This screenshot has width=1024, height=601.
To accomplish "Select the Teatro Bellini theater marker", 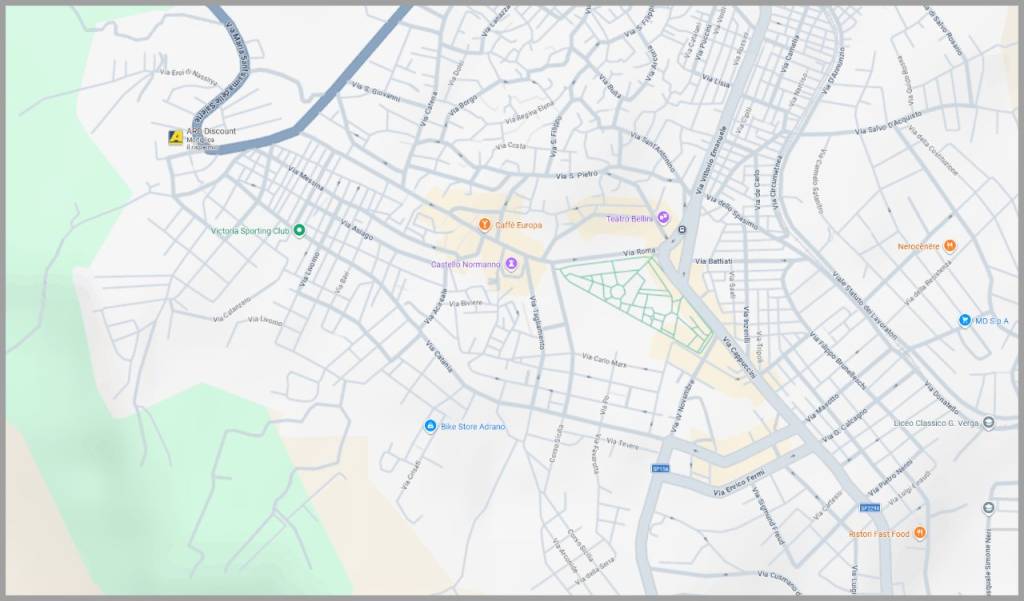I will coord(662,218).
